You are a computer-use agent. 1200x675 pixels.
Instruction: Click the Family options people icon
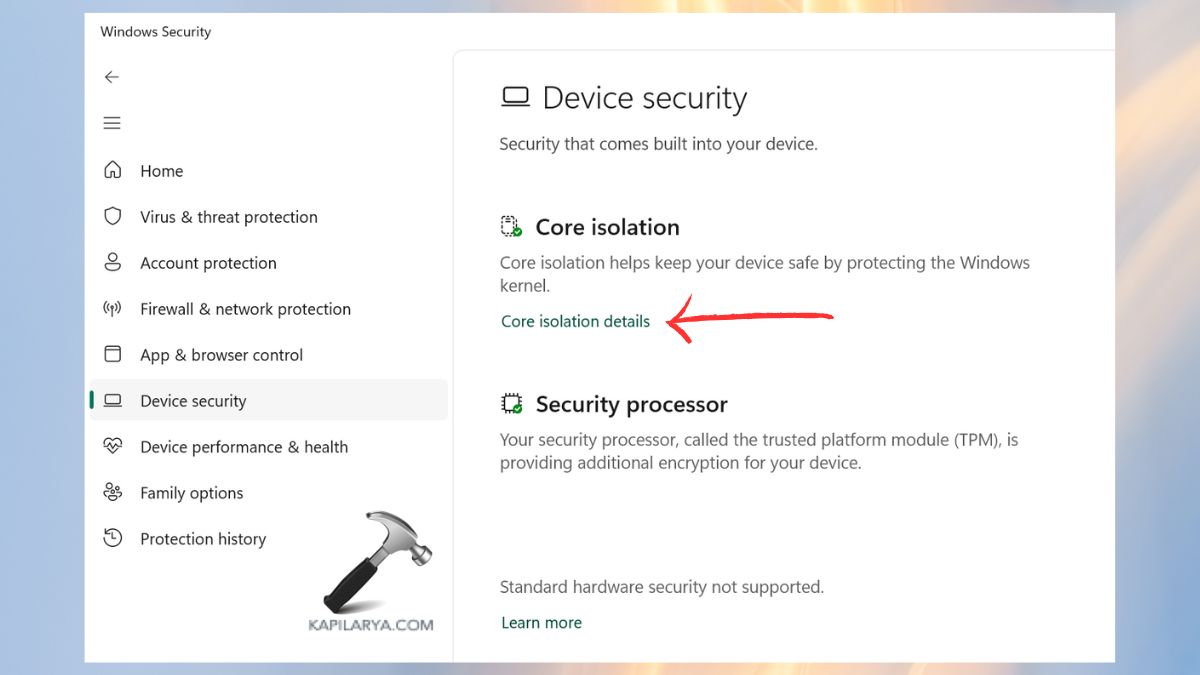113,492
